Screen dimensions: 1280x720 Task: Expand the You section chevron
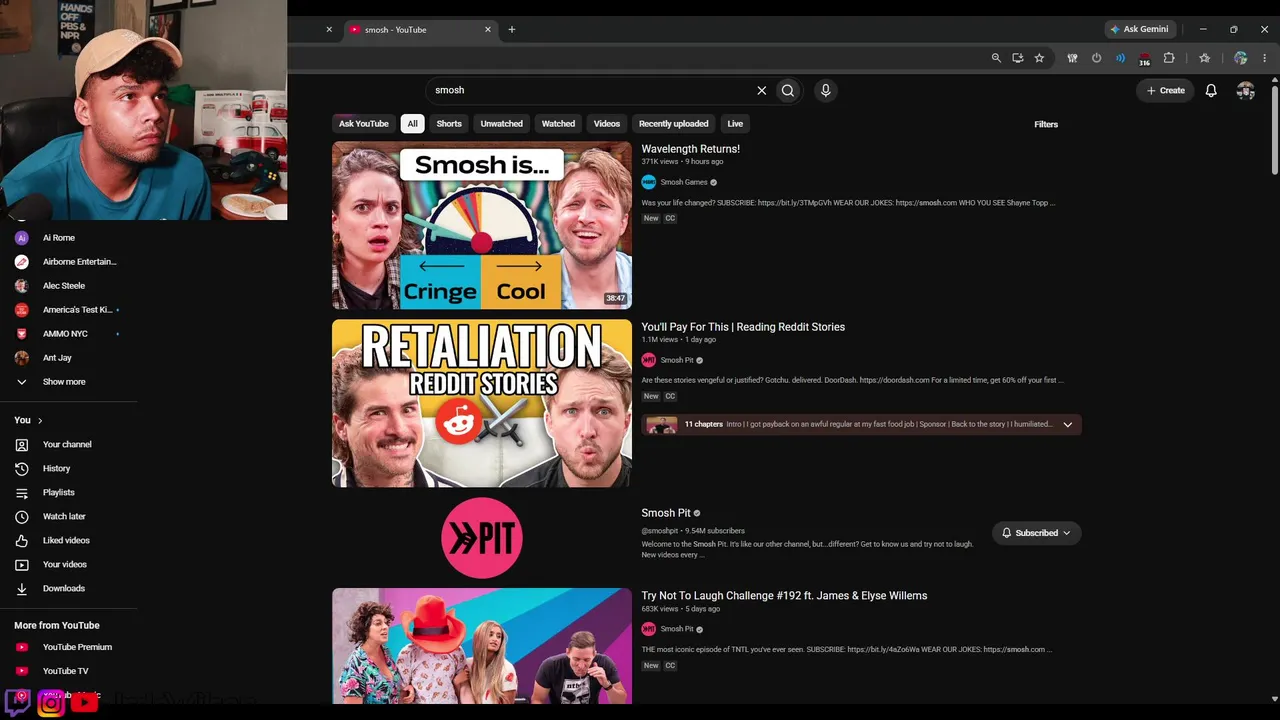(x=40, y=420)
